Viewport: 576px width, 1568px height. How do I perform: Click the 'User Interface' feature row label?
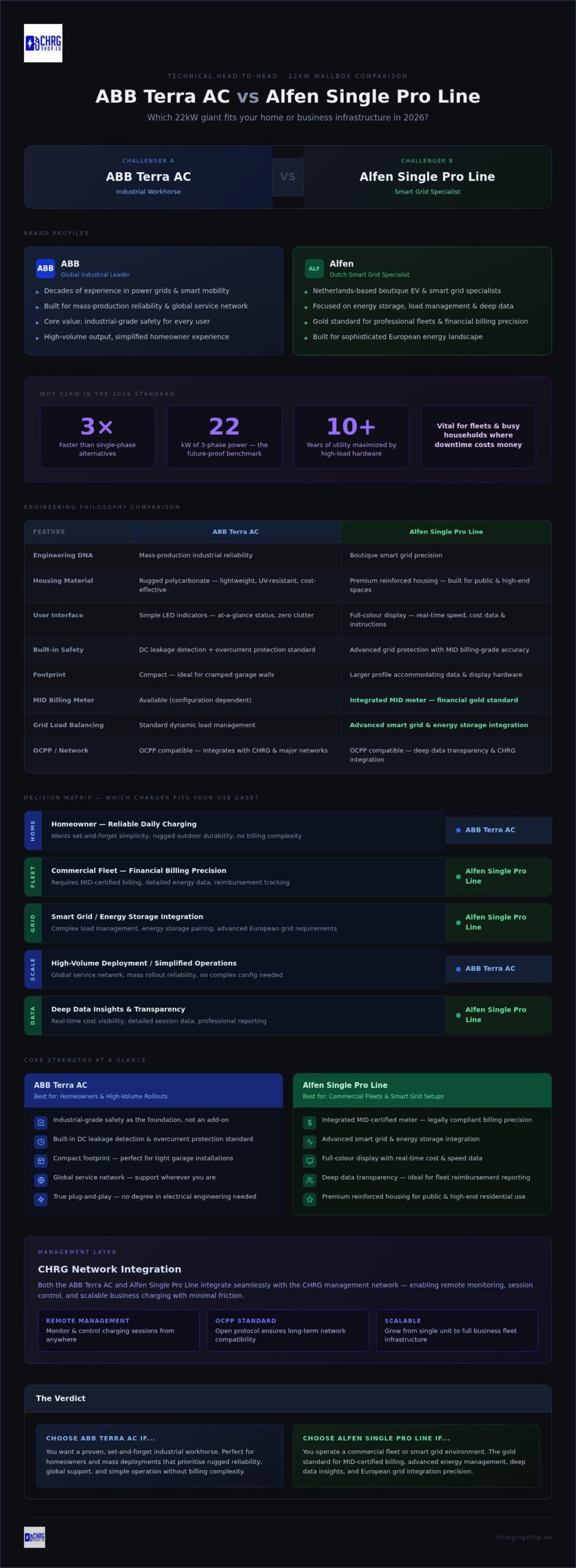[x=58, y=615]
